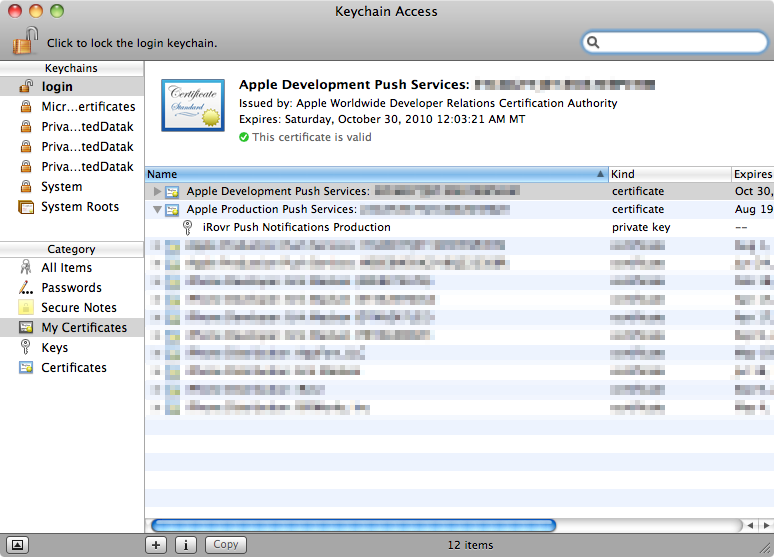The image size is (774, 557).
Task: Show Secure Notes category
Action: (x=72, y=308)
